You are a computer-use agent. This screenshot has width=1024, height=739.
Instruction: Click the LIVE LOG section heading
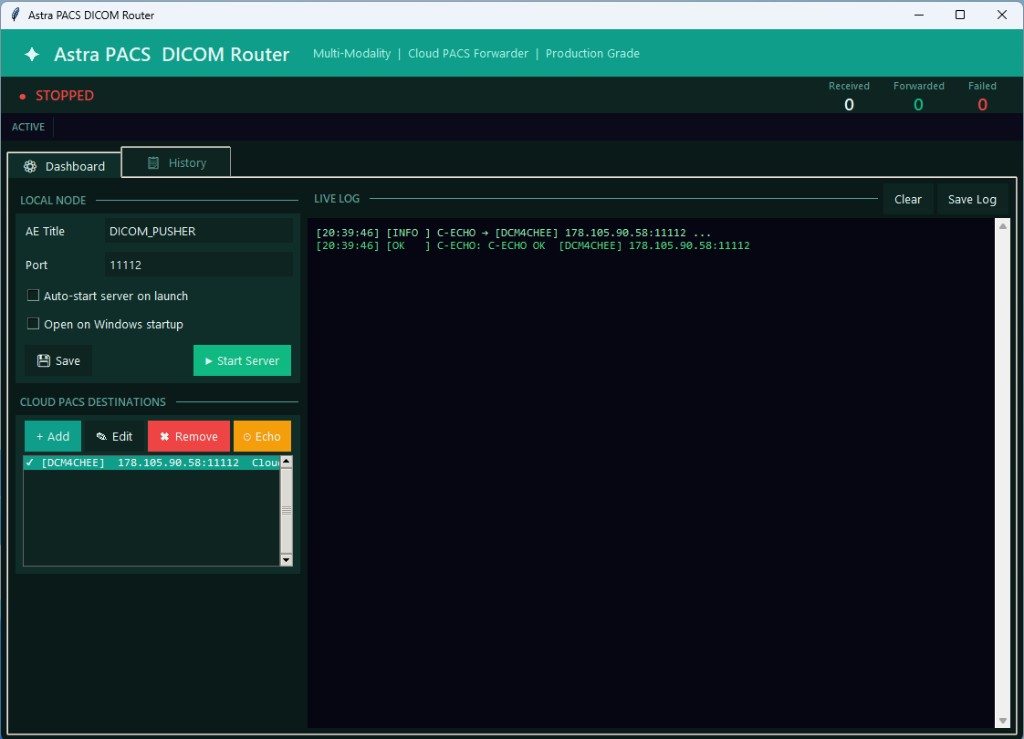click(x=337, y=198)
